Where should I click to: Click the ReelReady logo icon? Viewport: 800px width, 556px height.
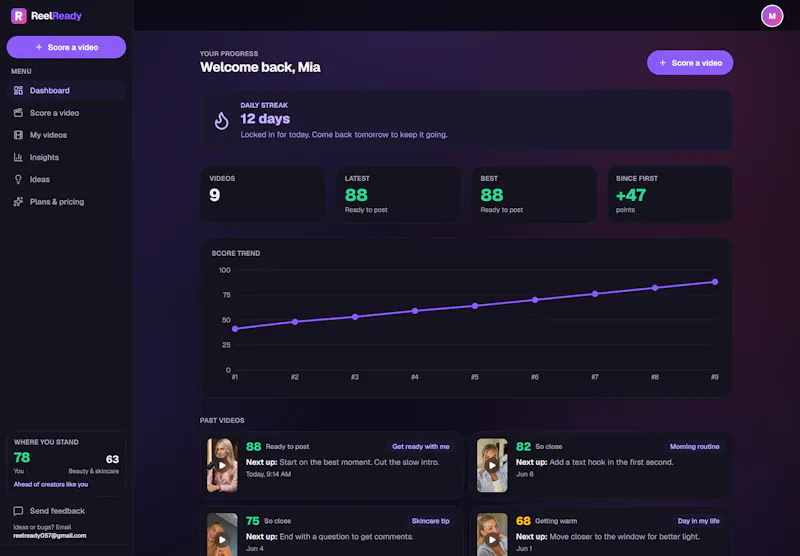coord(19,16)
